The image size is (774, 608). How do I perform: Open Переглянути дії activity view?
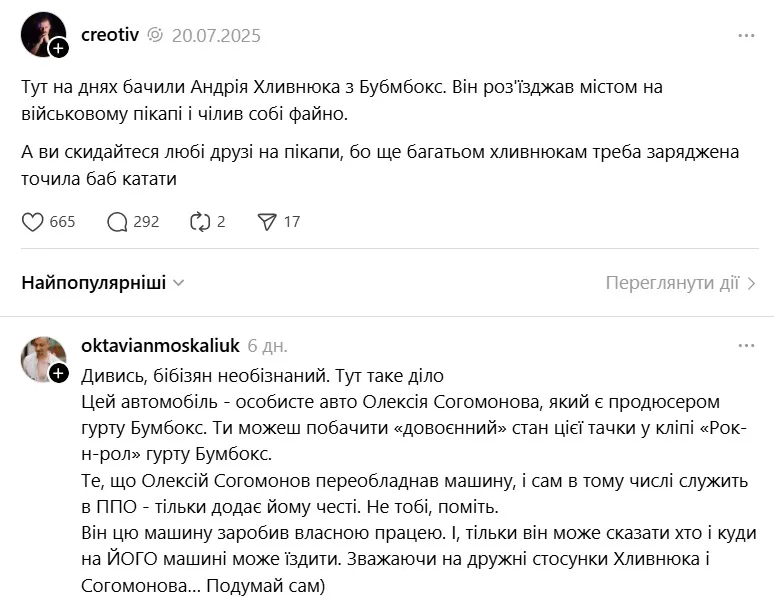pyautogui.click(x=680, y=283)
